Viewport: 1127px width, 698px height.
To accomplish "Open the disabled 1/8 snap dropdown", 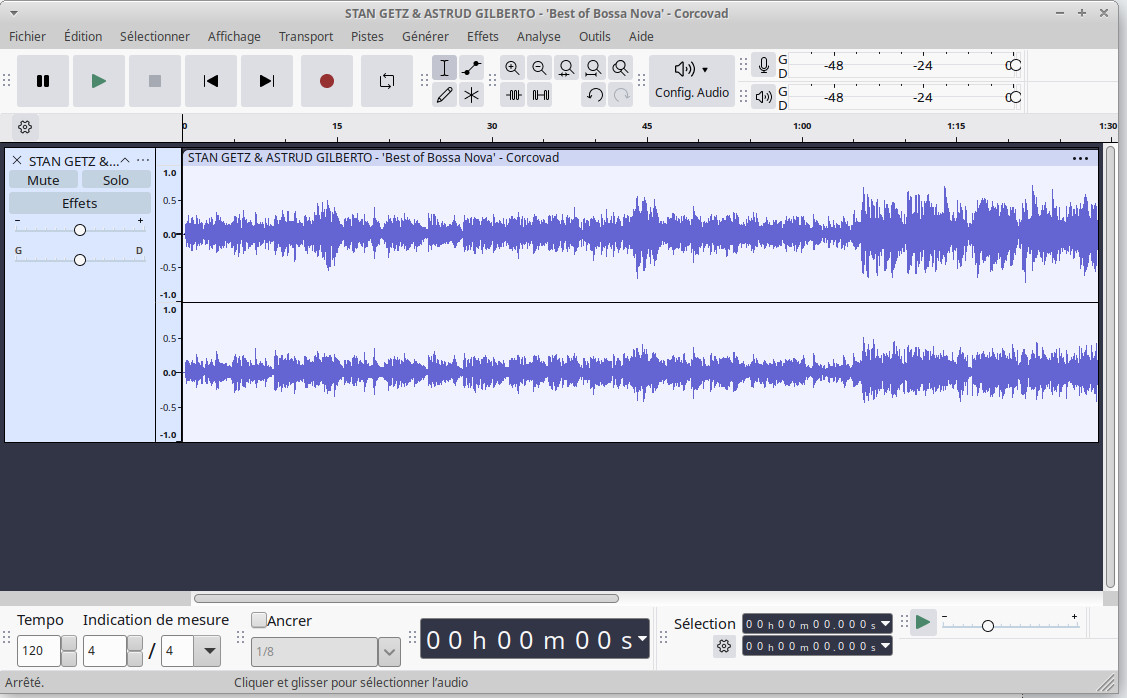I will tap(389, 652).
